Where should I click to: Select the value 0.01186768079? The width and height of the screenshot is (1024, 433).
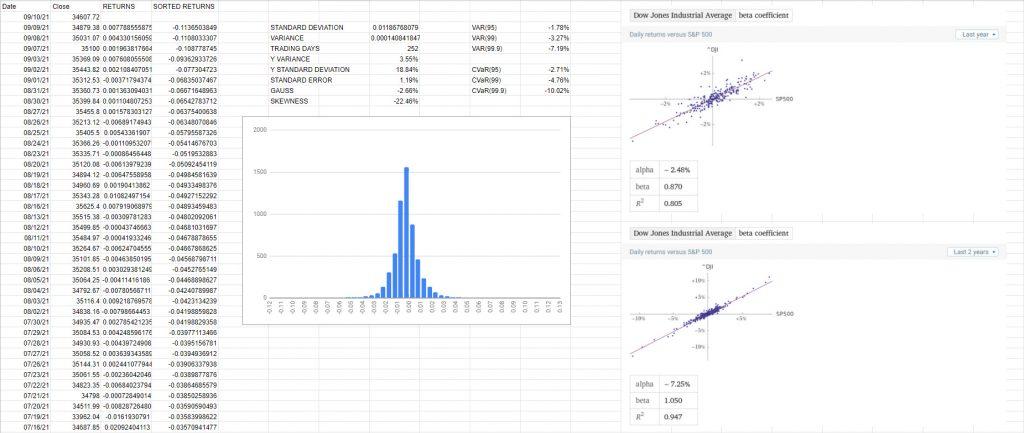pyautogui.click(x=394, y=28)
